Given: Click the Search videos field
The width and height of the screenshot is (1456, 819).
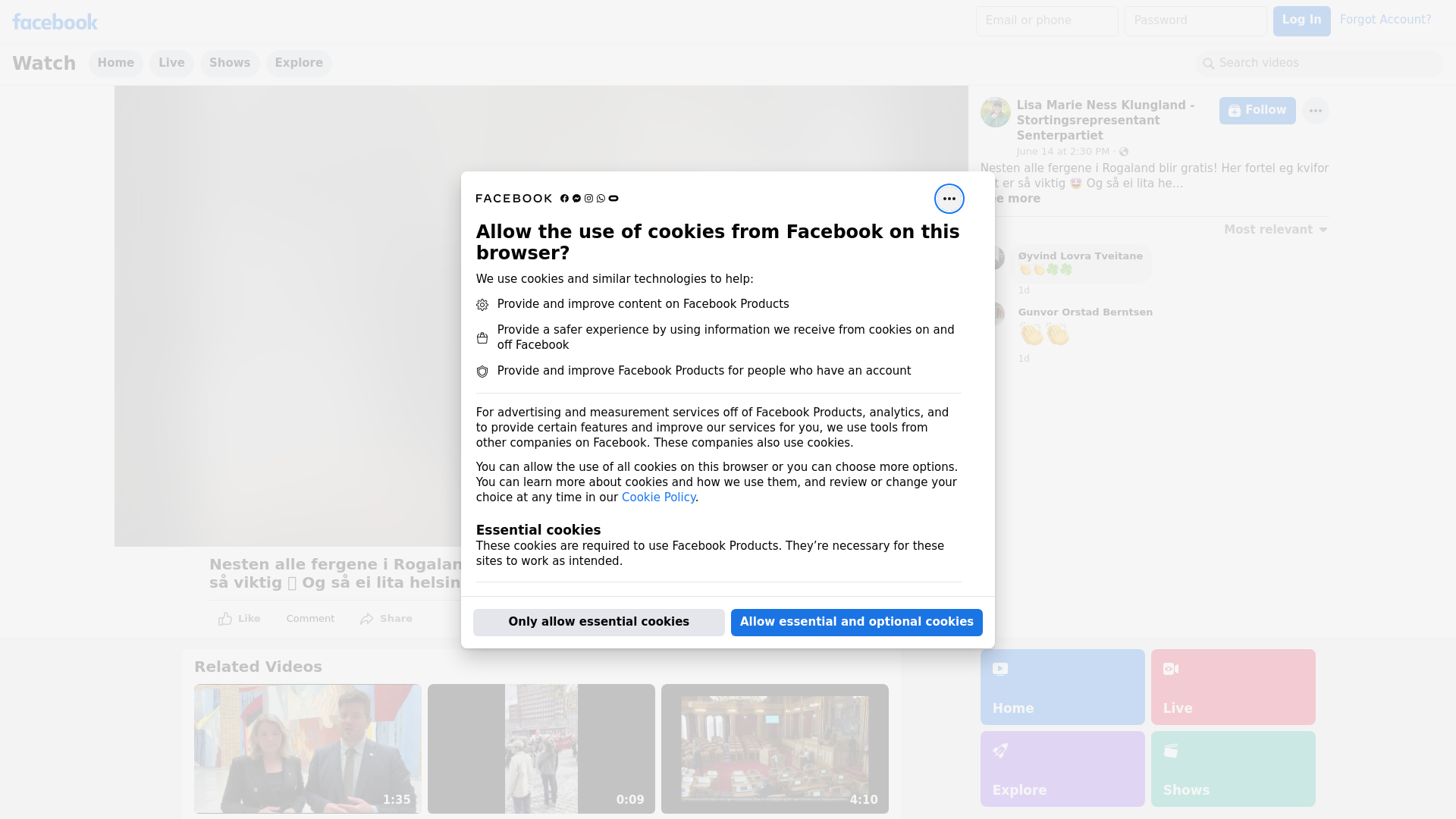Looking at the screenshot, I should coord(1319,63).
